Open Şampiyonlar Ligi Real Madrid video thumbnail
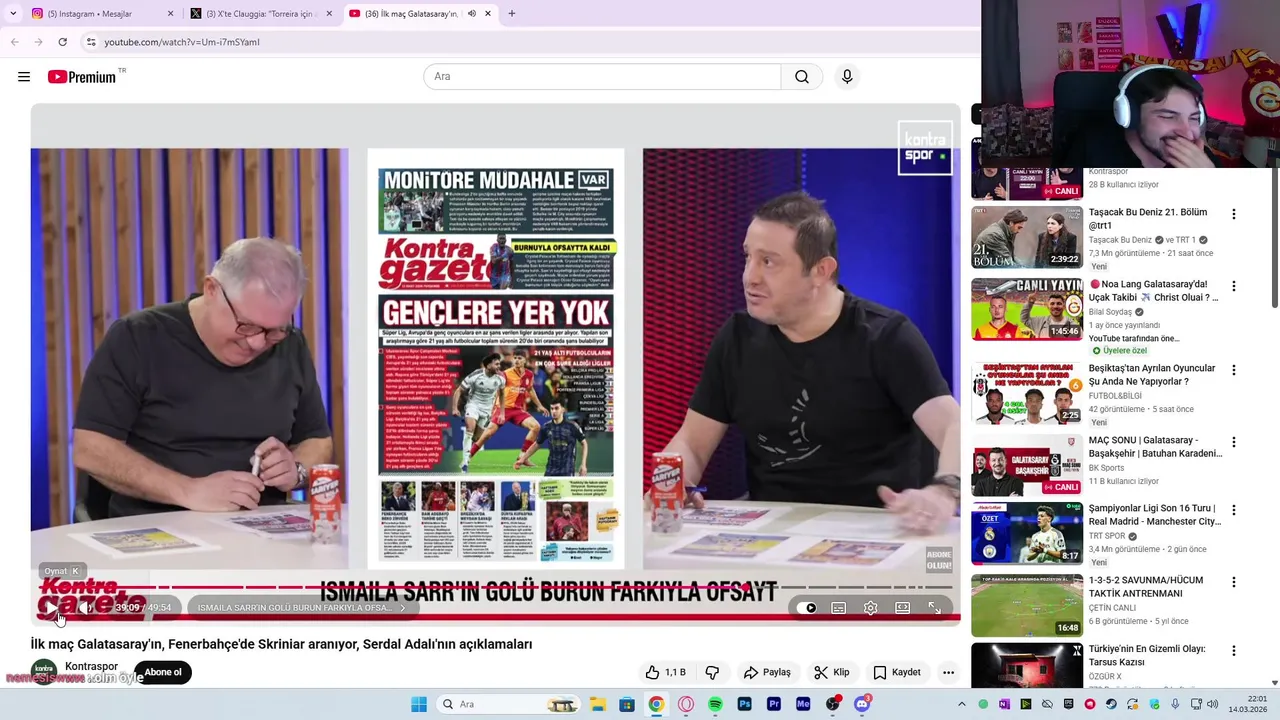The width and height of the screenshot is (1280, 720). pos(1027,534)
